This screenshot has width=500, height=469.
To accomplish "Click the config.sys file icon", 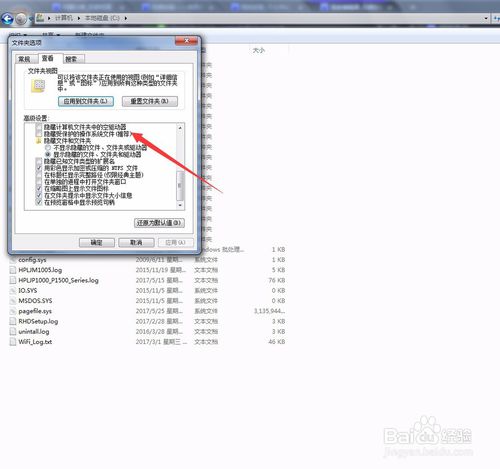I will (13, 260).
